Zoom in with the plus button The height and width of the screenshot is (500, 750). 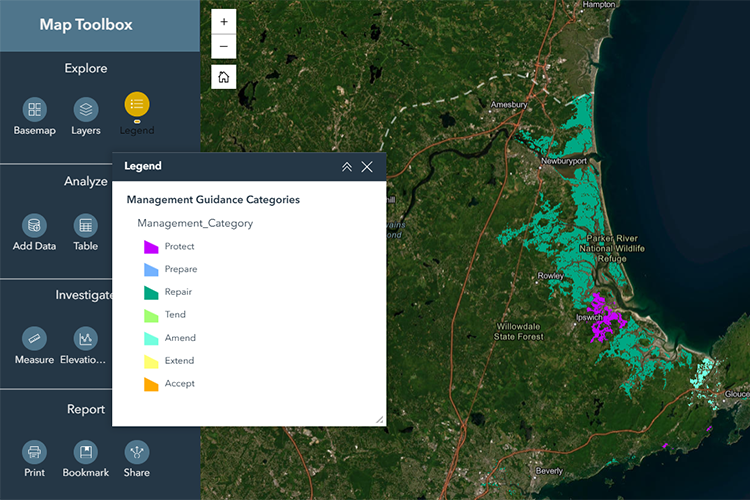[x=224, y=22]
